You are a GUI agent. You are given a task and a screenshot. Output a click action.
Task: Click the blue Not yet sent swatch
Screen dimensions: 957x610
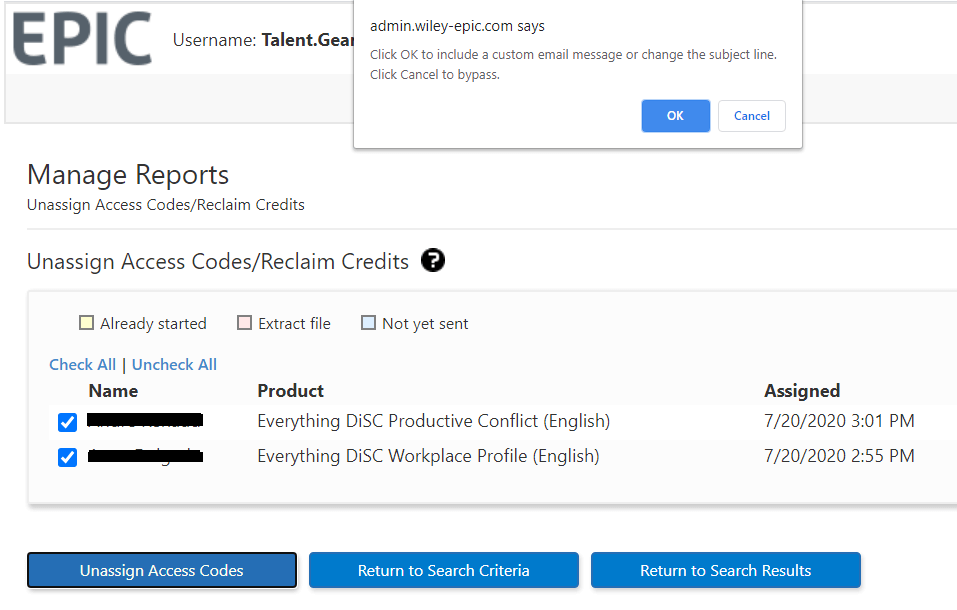pyautogui.click(x=368, y=322)
